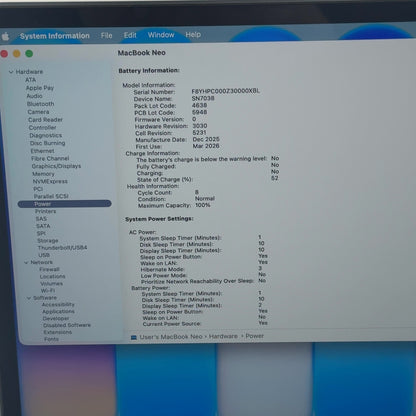
Task: Open the File menu
Action: [x=107, y=35]
